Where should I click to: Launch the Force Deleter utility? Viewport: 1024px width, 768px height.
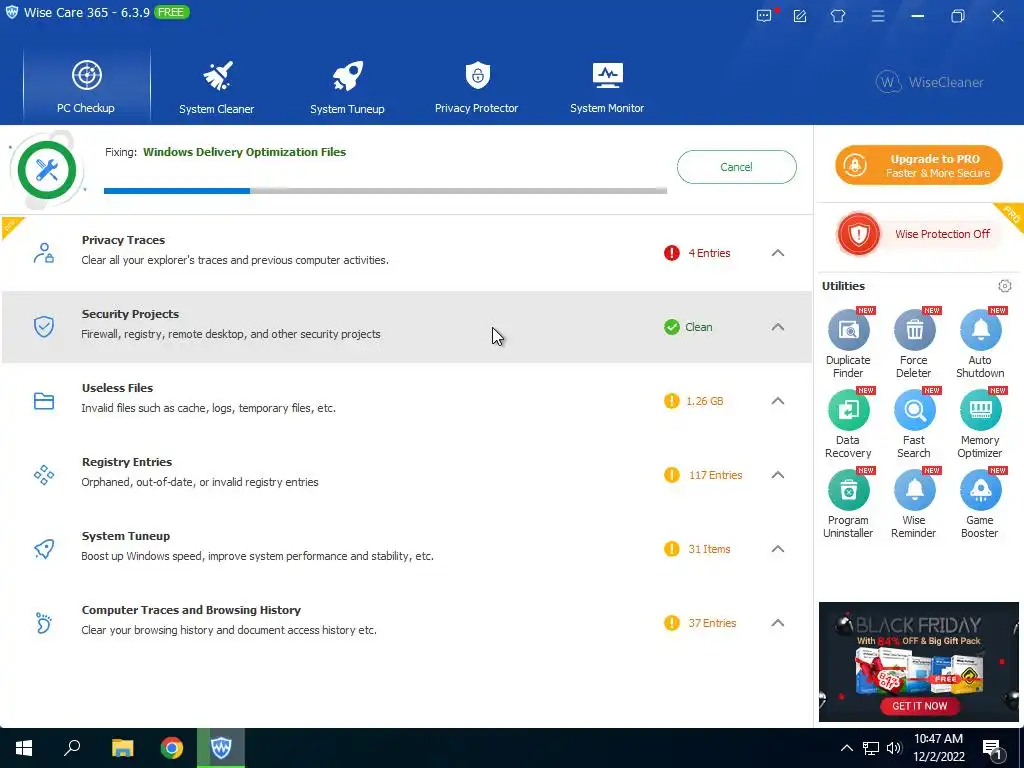(x=914, y=344)
